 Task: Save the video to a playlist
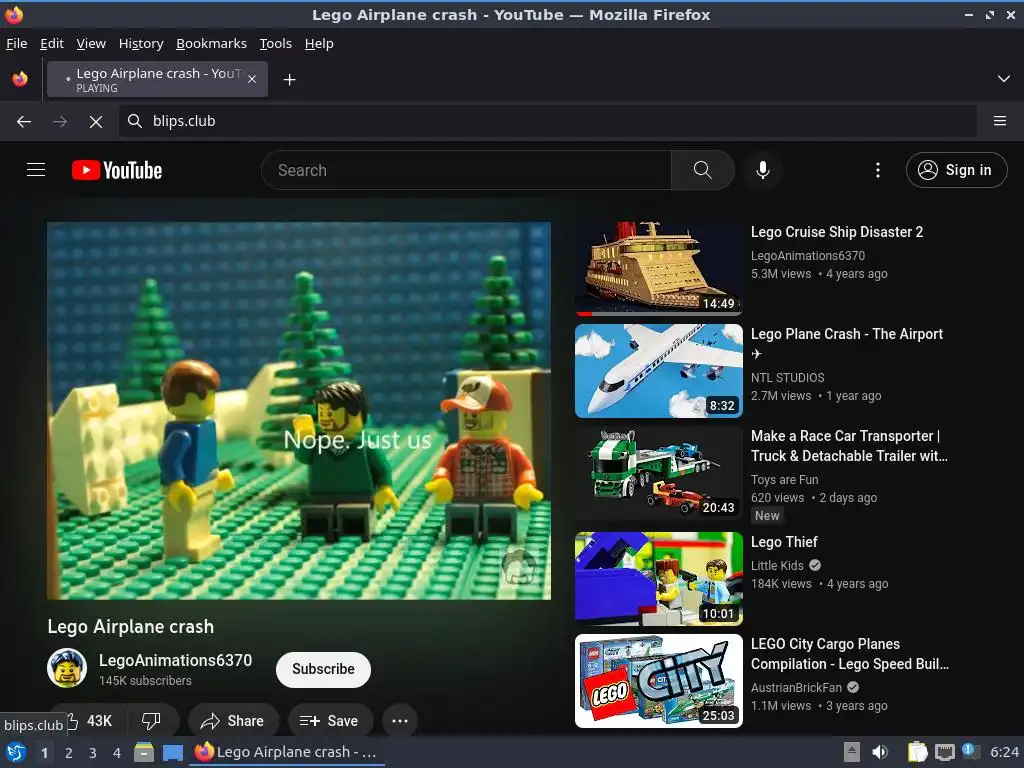click(330, 721)
